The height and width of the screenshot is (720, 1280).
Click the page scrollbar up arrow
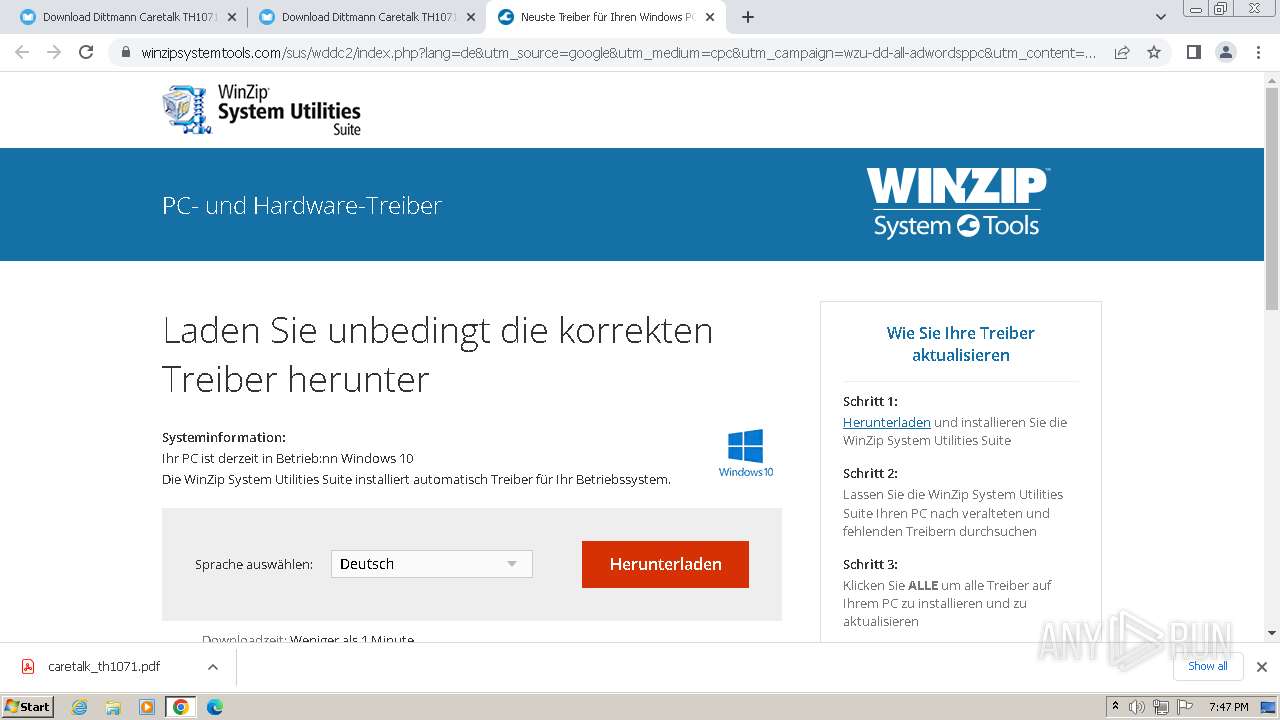click(x=1271, y=80)
